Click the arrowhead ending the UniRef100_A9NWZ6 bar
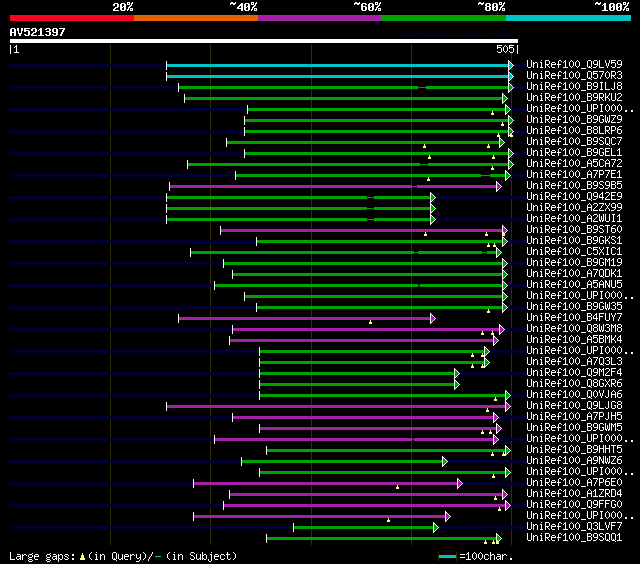Image resolution: width=640 pixels, height=564 pixels. 445,462
